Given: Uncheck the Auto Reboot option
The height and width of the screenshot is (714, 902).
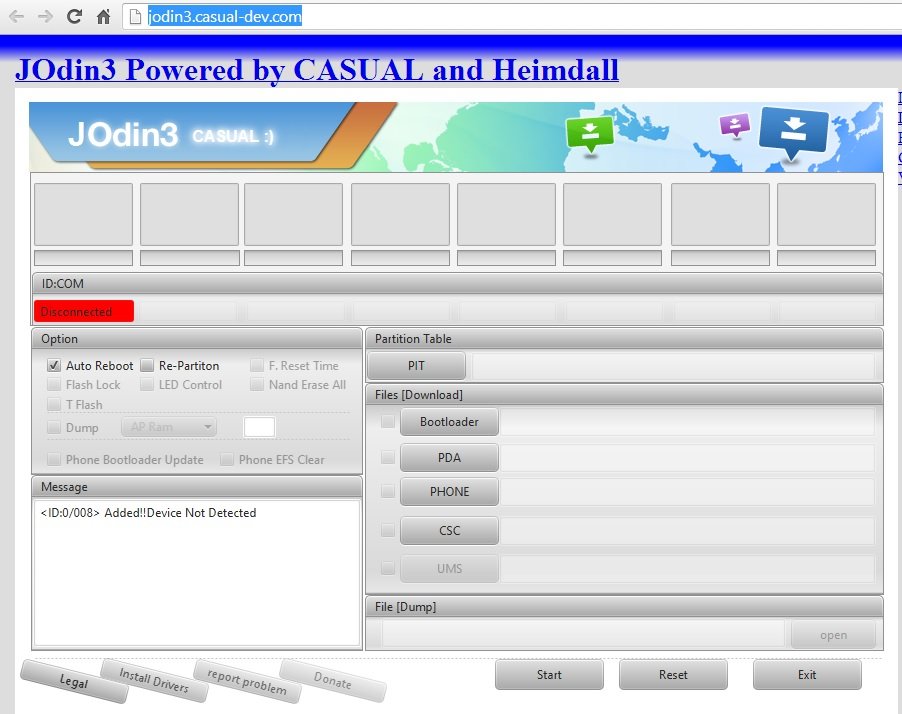Looking at the screenshot, I should pyautogui.click(x=54, y=366).
